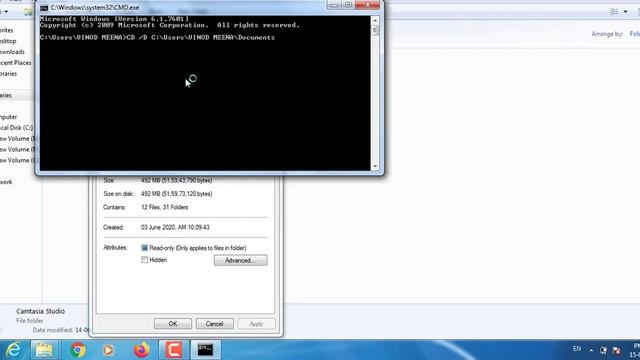This screenshot has width=640, height=360.
Task: Click the tray icon left of the flag
Action: coord(604,350)
